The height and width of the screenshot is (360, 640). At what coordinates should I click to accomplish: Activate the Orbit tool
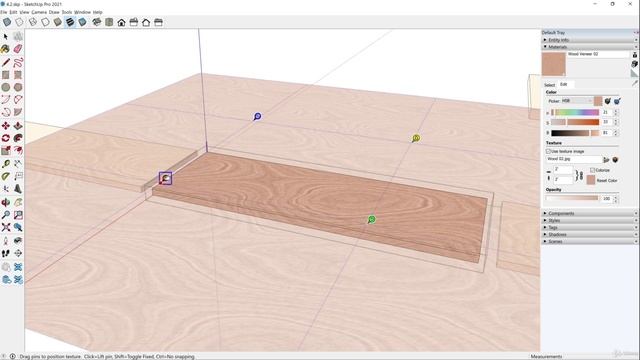(5, 202)
